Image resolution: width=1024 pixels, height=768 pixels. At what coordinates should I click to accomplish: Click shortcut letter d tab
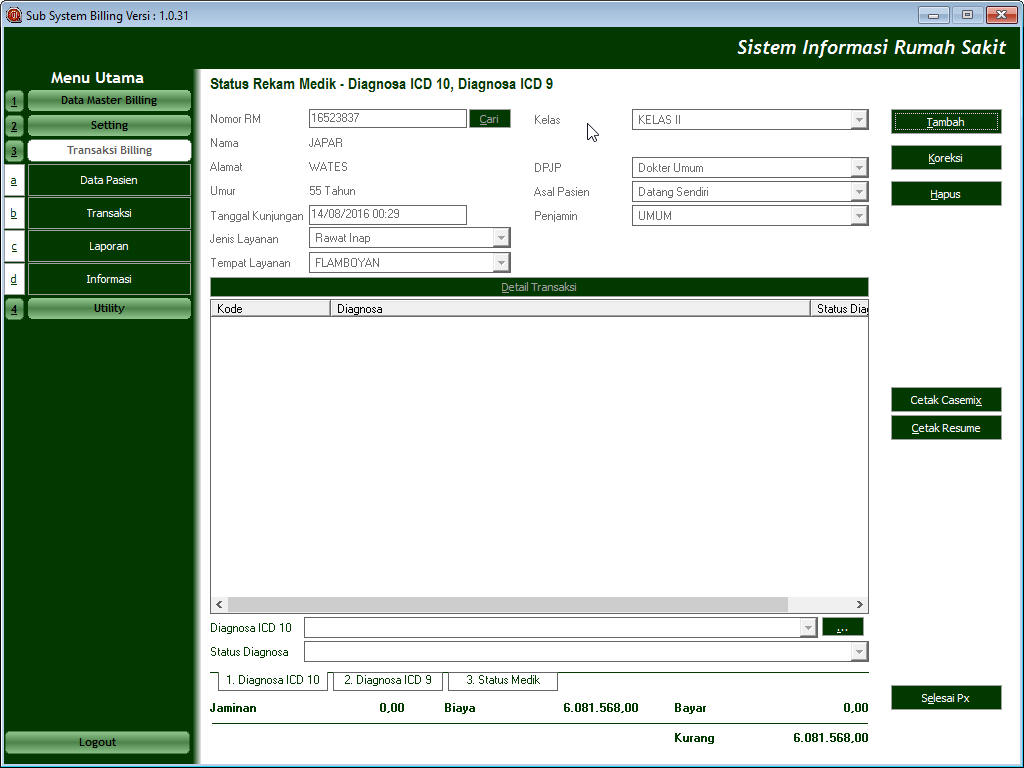pos(14,279)
